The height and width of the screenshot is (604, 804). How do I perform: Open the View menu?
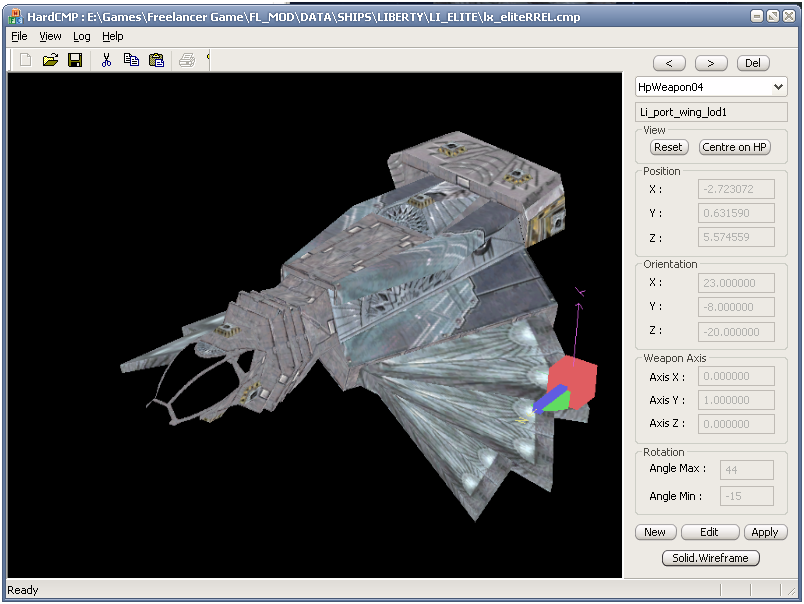click(x=50, y=36)
